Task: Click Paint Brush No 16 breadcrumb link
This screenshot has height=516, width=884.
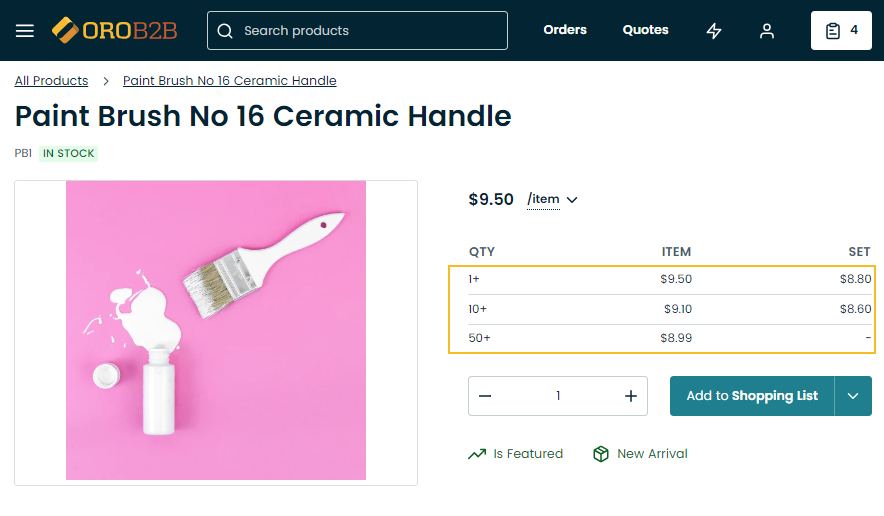Action: point(229,81)
